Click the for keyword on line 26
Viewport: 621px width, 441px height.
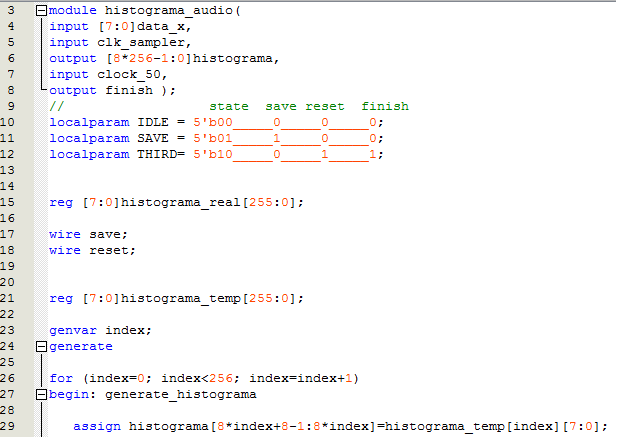(61, 378)
